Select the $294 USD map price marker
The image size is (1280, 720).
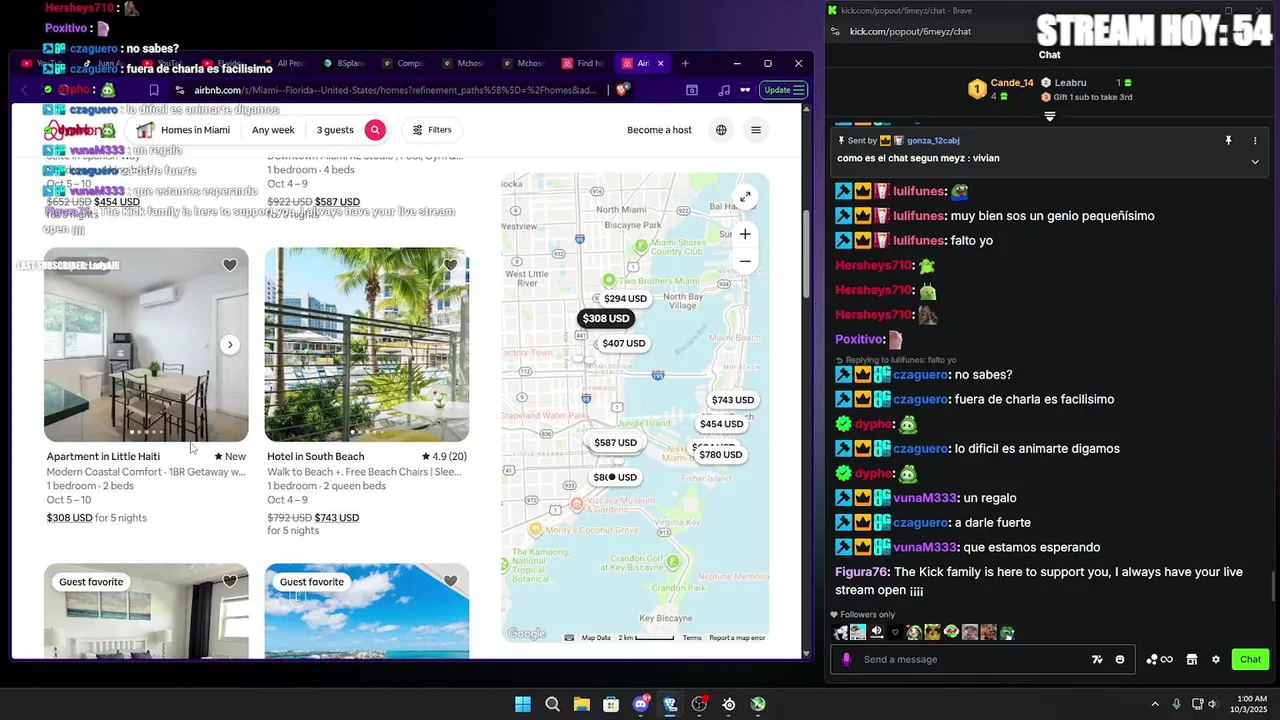625,299
